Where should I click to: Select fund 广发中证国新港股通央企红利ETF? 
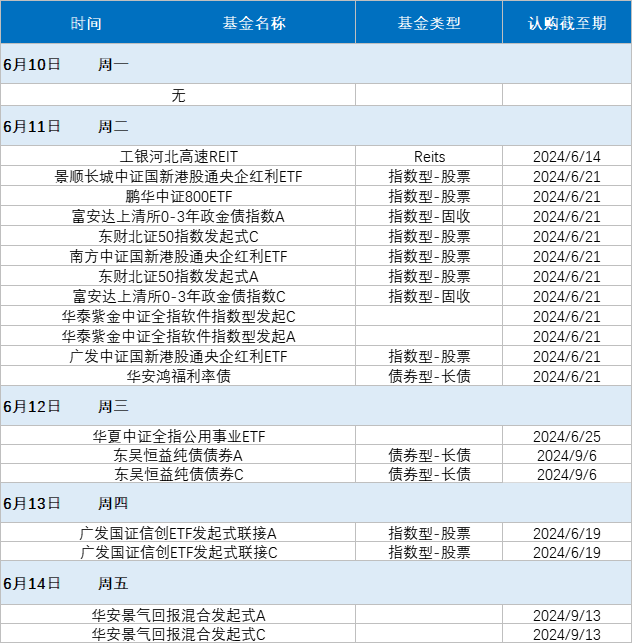point(178,356)
